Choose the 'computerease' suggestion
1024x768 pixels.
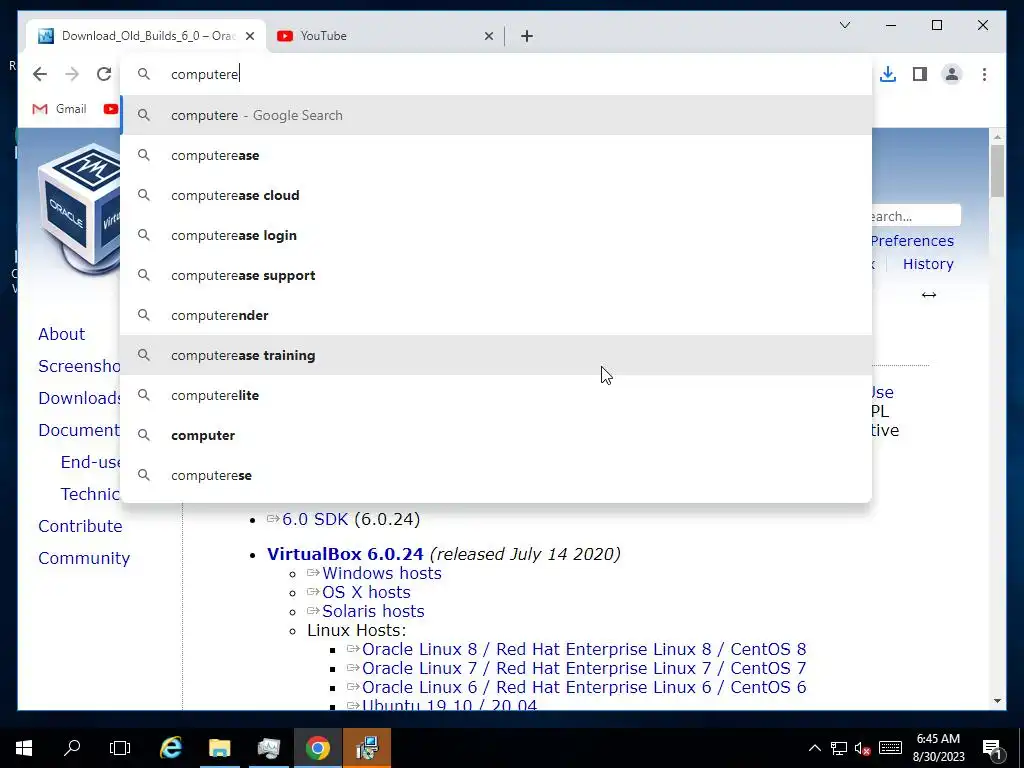pos(496,155)
